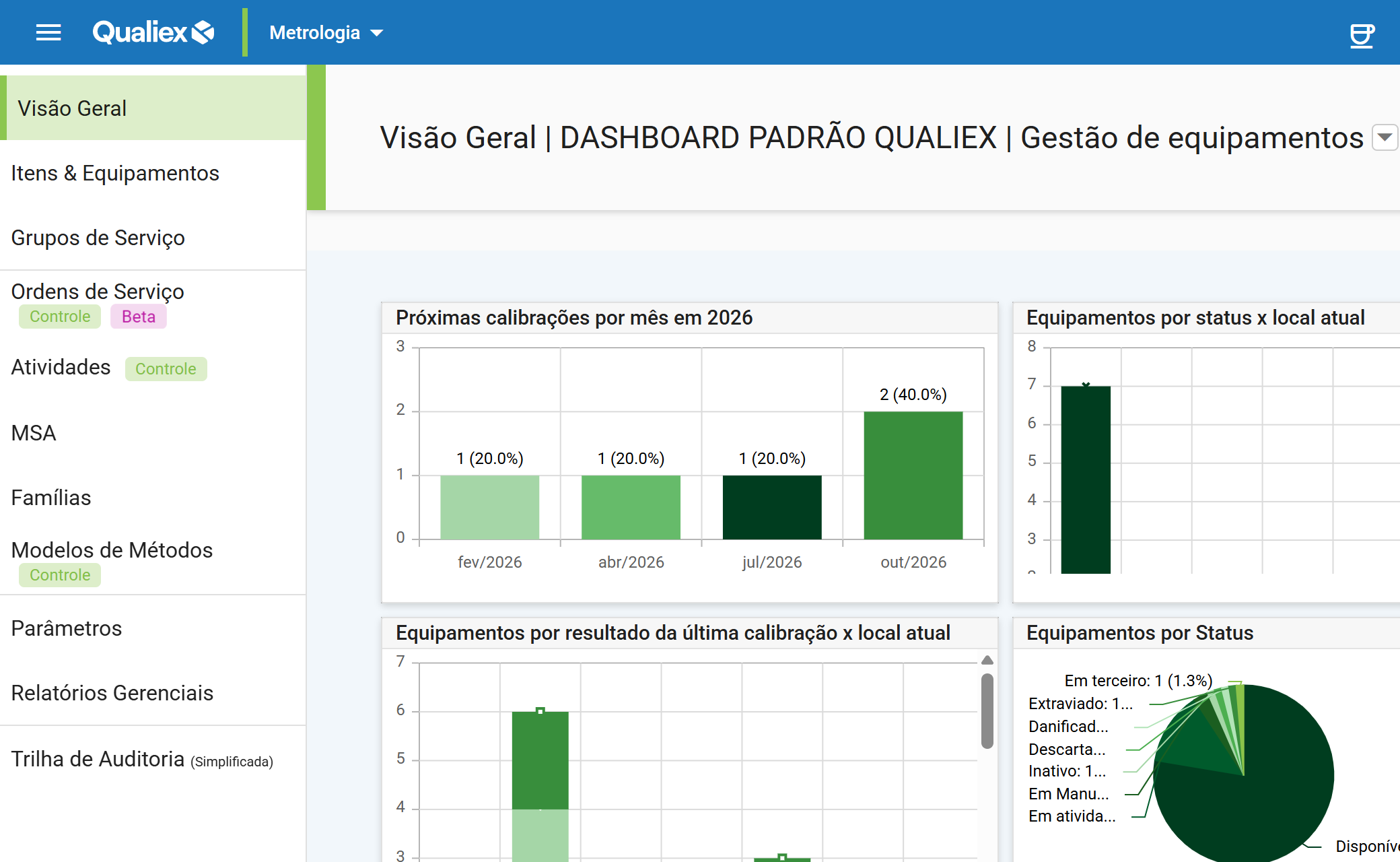The image size is (1400, 862).
Task: Click 'Descarta...' pie label
Action: [1067, 750]
